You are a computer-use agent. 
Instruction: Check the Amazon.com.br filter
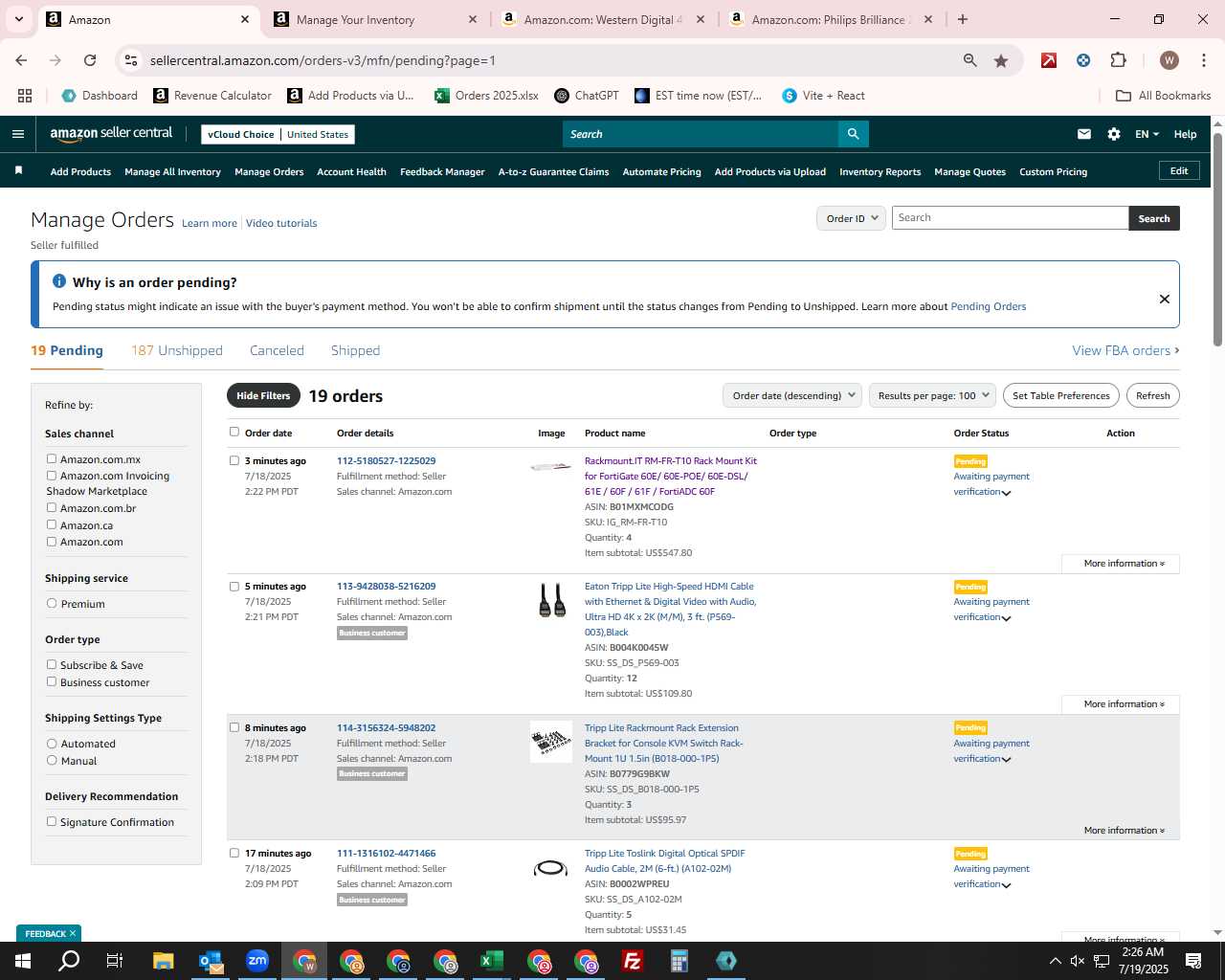click(x=52, y=508)
